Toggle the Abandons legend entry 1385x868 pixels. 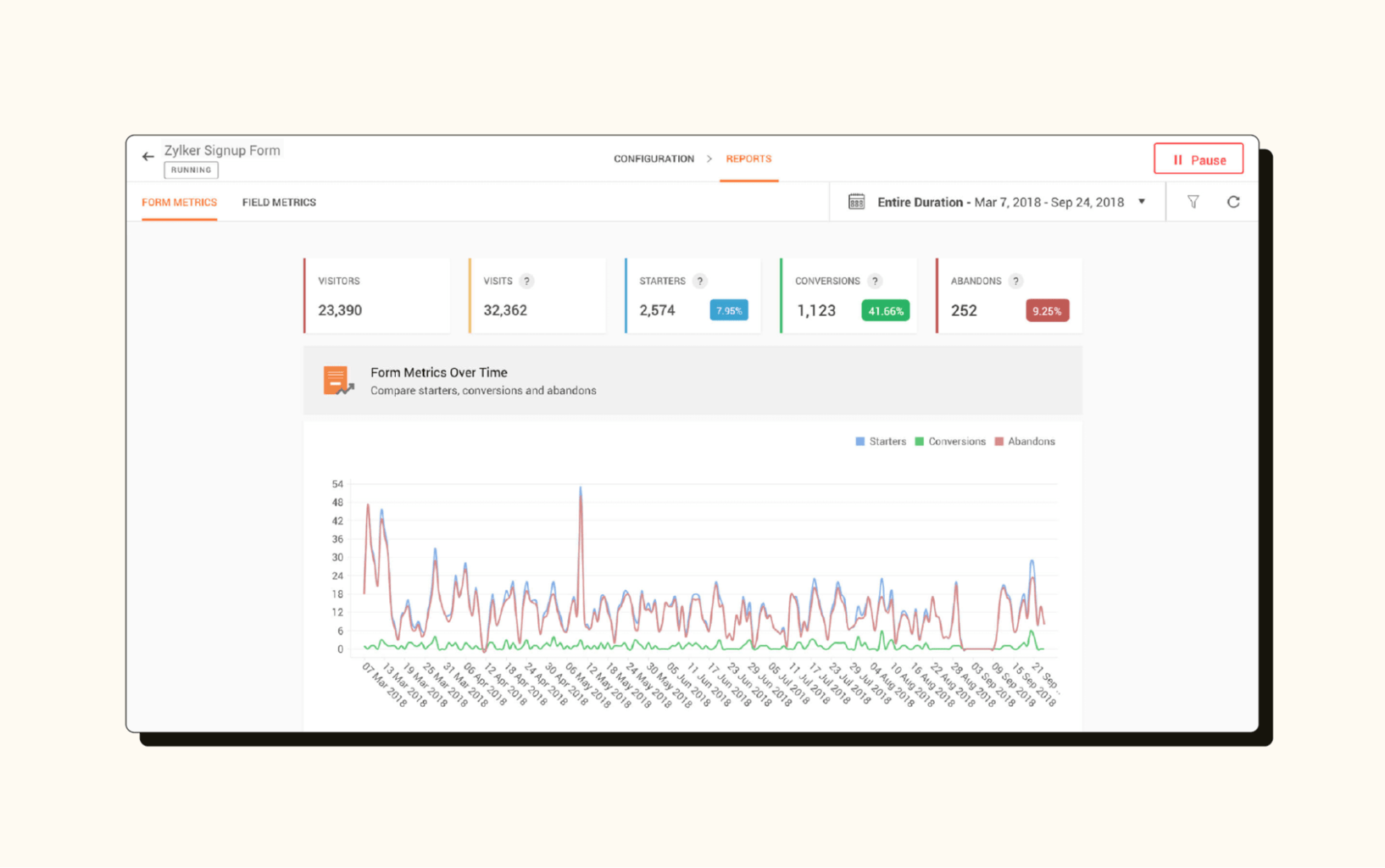1025,441
